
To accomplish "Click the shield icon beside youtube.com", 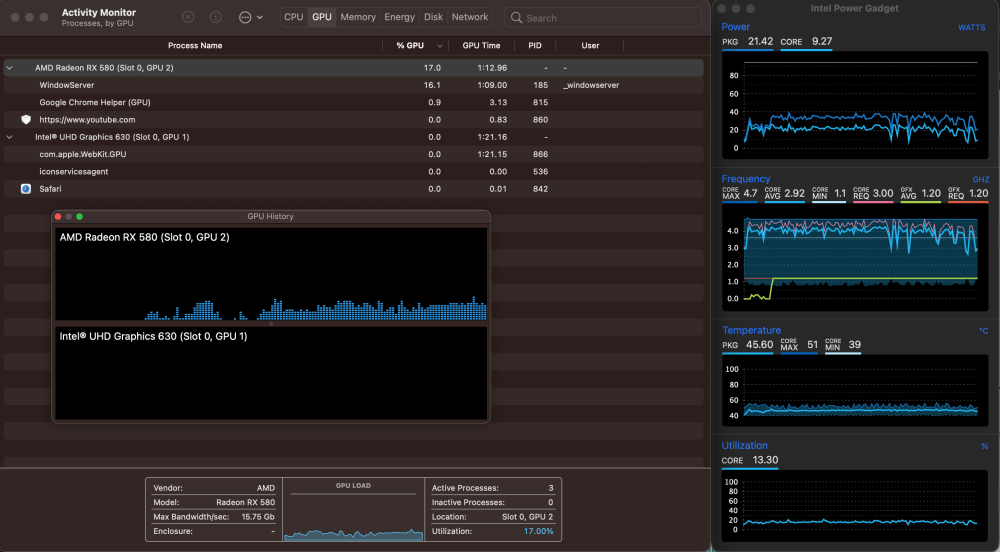I will pos(26,119).
